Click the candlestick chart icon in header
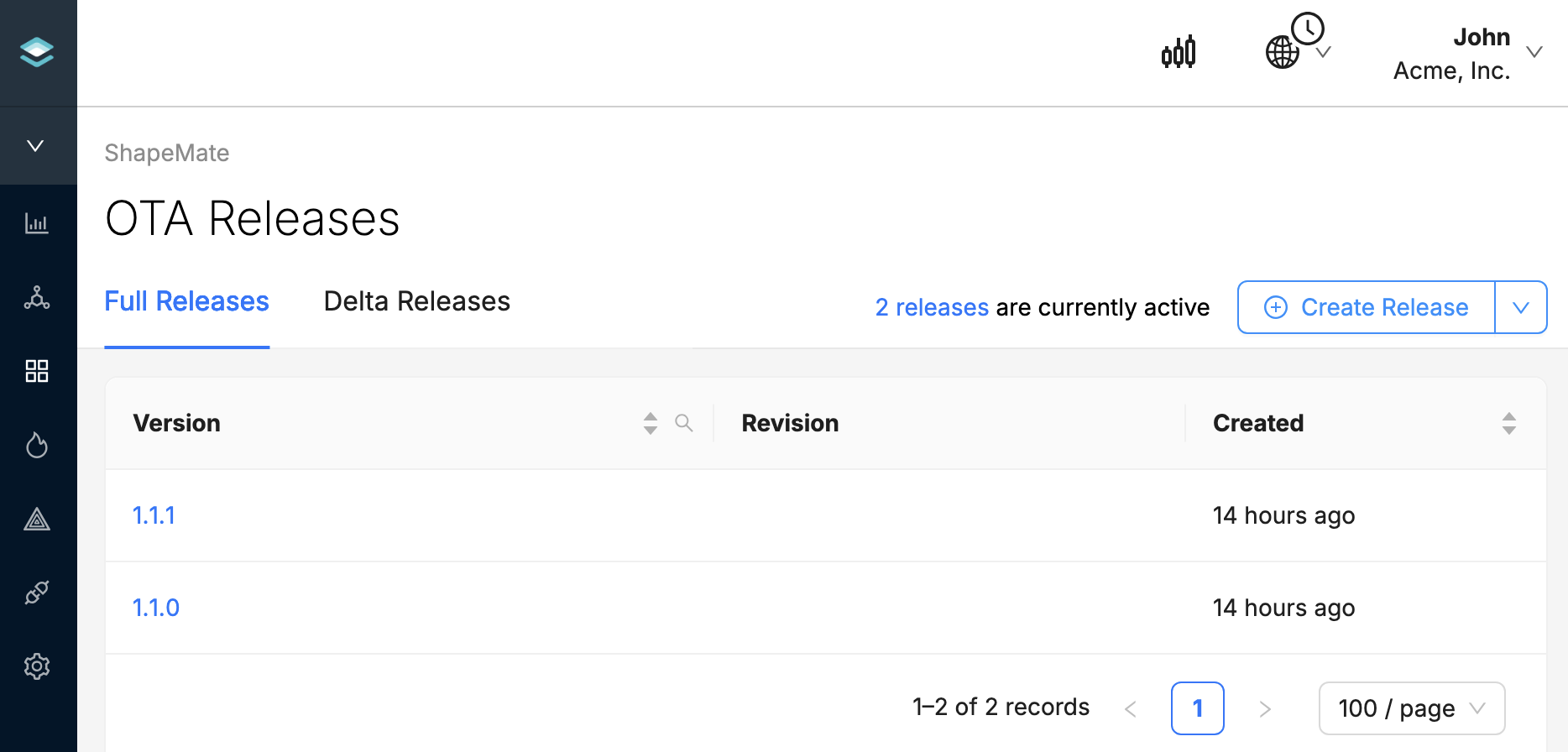 (1179, 52)
